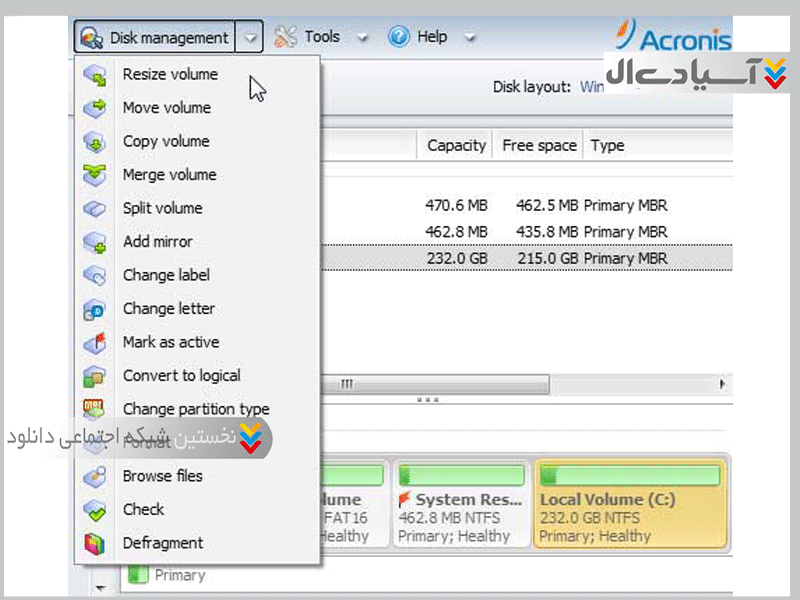Open the Disk layout link
This screenshot has width=800, height=600.
click(x=592, y=87)
